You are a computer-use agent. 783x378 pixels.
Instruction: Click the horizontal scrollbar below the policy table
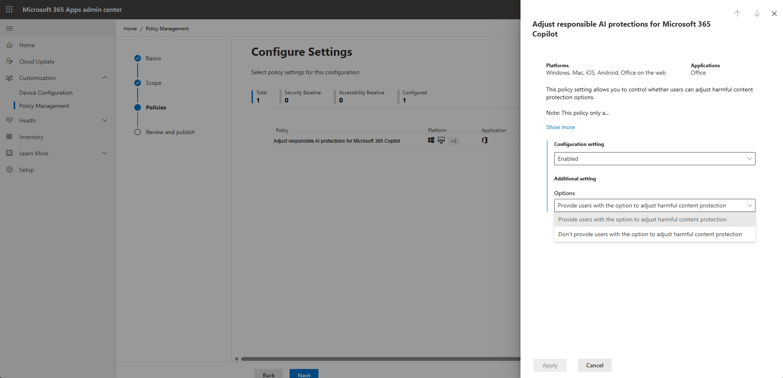380,359
